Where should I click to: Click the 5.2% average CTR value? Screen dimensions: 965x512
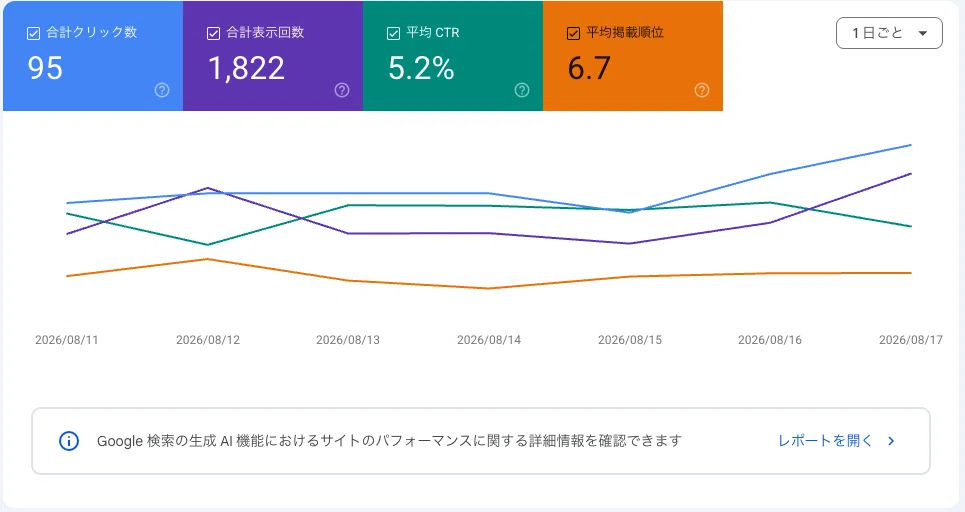[422, 68]
